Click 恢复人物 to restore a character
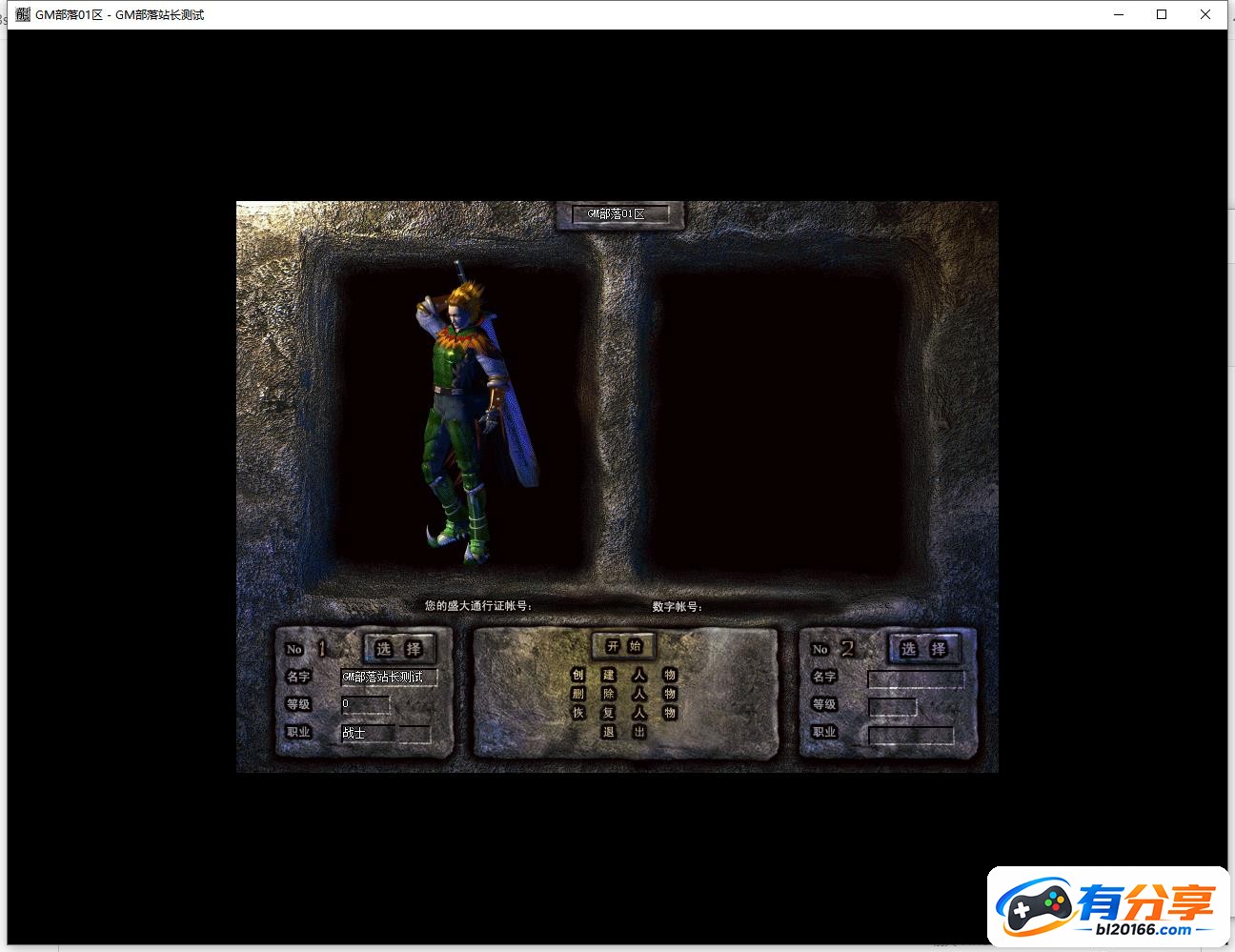1235x952 pixels. 624,713
